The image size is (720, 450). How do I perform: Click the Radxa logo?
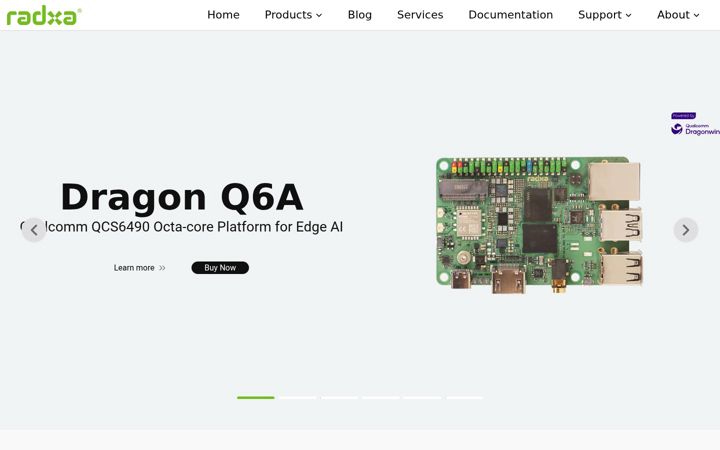[44, 15]
